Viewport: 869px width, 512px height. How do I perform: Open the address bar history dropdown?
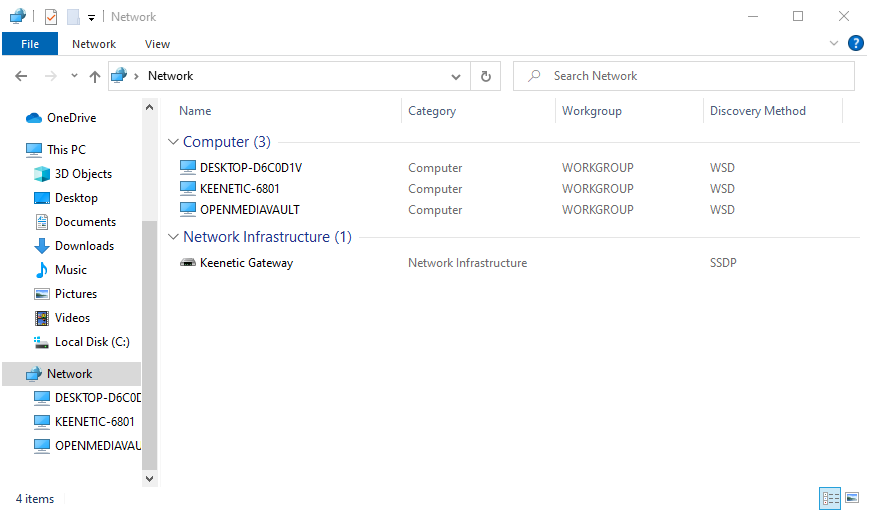pos(456,76)
